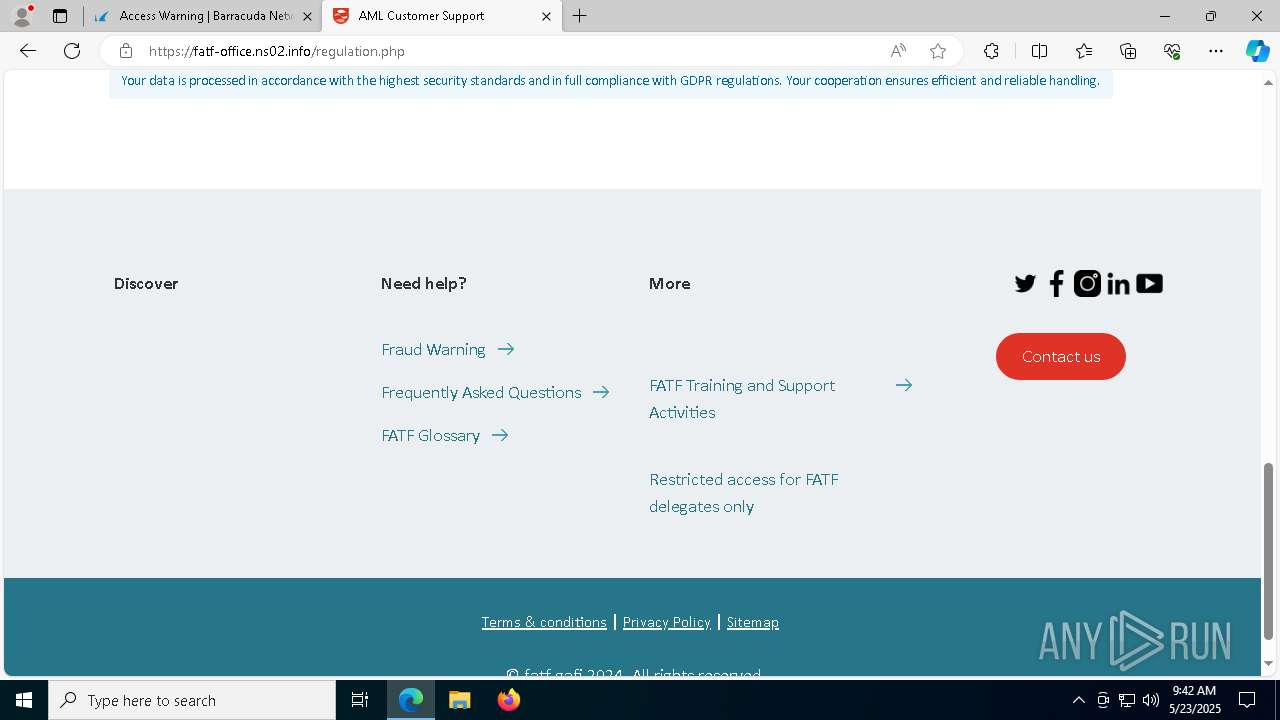Image resolution: width=1280 pixels, height=720 pixels.
Task: Open Task View on taskbar
Action: coord(360,700)
